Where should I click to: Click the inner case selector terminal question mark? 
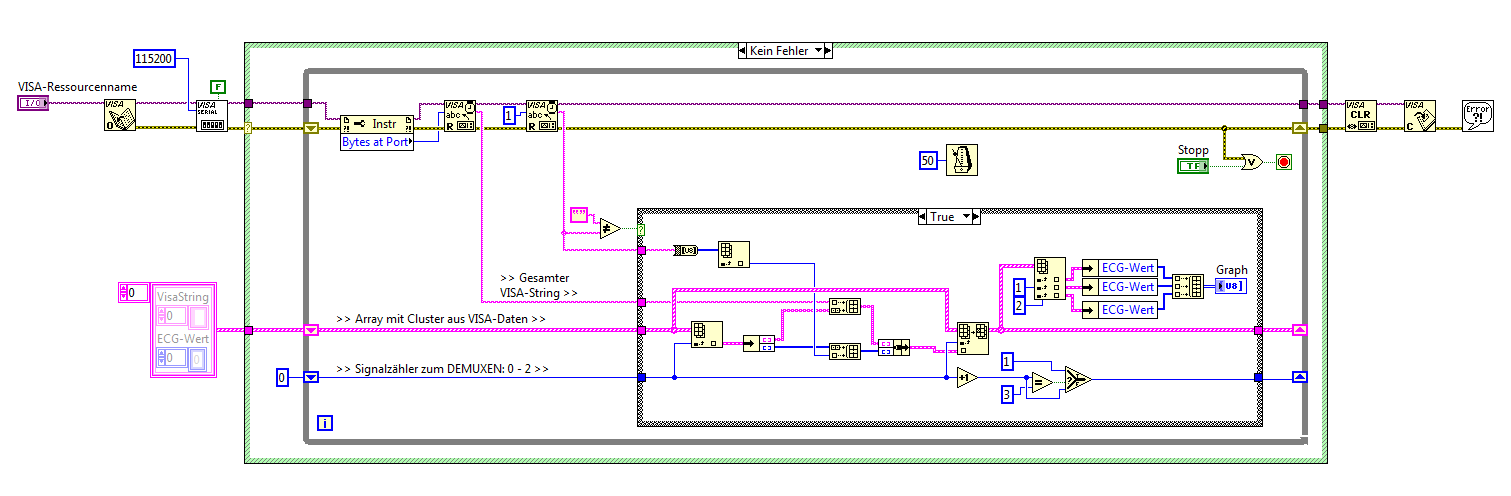(642, 229)
